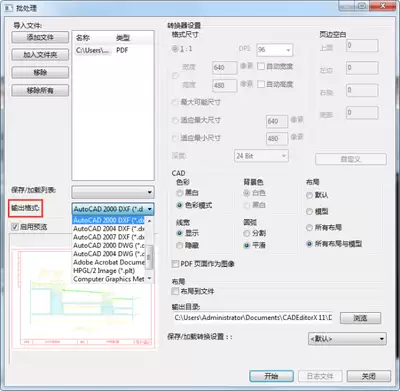Toggle the 启用预览 checkbox
400x391 pixels.
click(15, 227)
